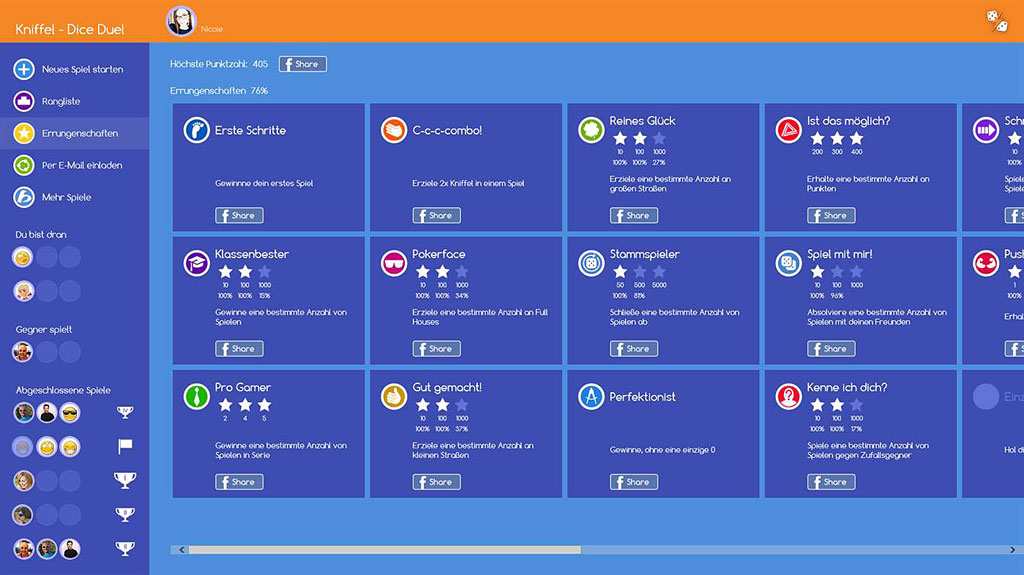Open the Mehr Spiele icon
This screenshot has height=575, width=1024.
pos(24,197)
